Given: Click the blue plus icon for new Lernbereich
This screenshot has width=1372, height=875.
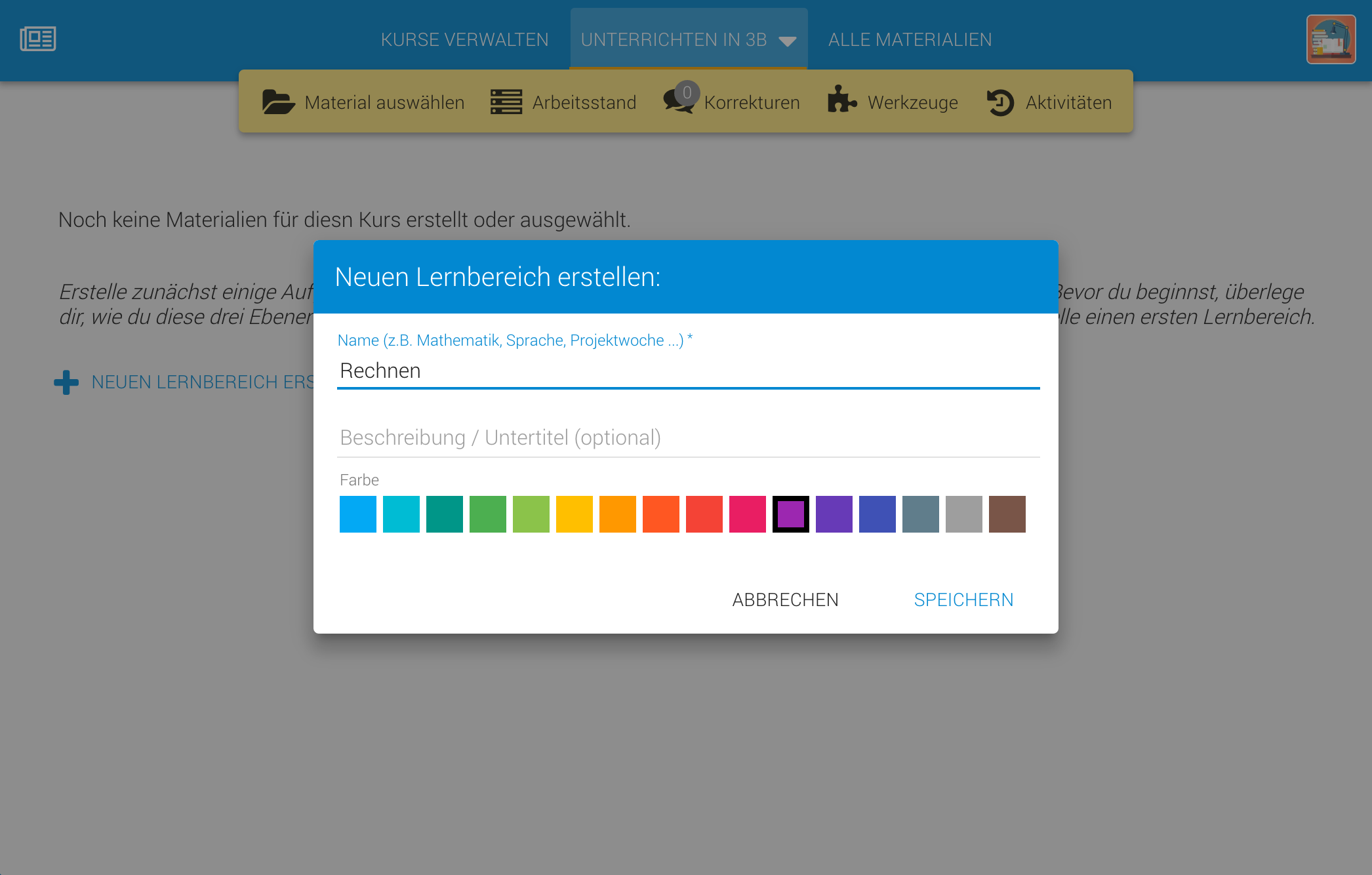Looking at the screenshot, I should coord(66,382).
